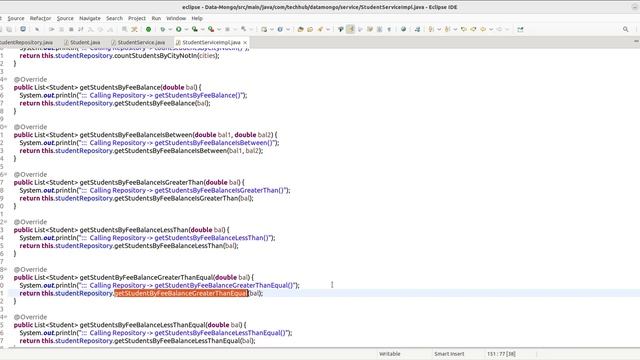The width and height of the screenshot is (640, 360).
Task: Click the cursor position 151 : 77 status
Action: pyautogui.click(x=501, y=354)
